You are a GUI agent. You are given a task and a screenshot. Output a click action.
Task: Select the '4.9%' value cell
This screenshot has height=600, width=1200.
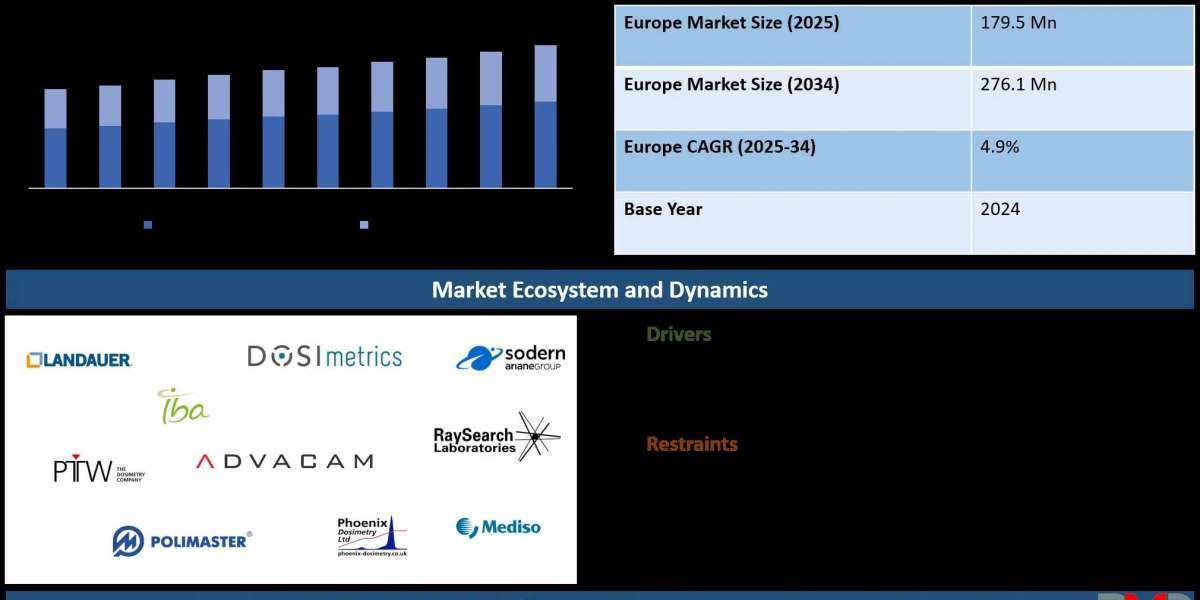(1082, 161)
